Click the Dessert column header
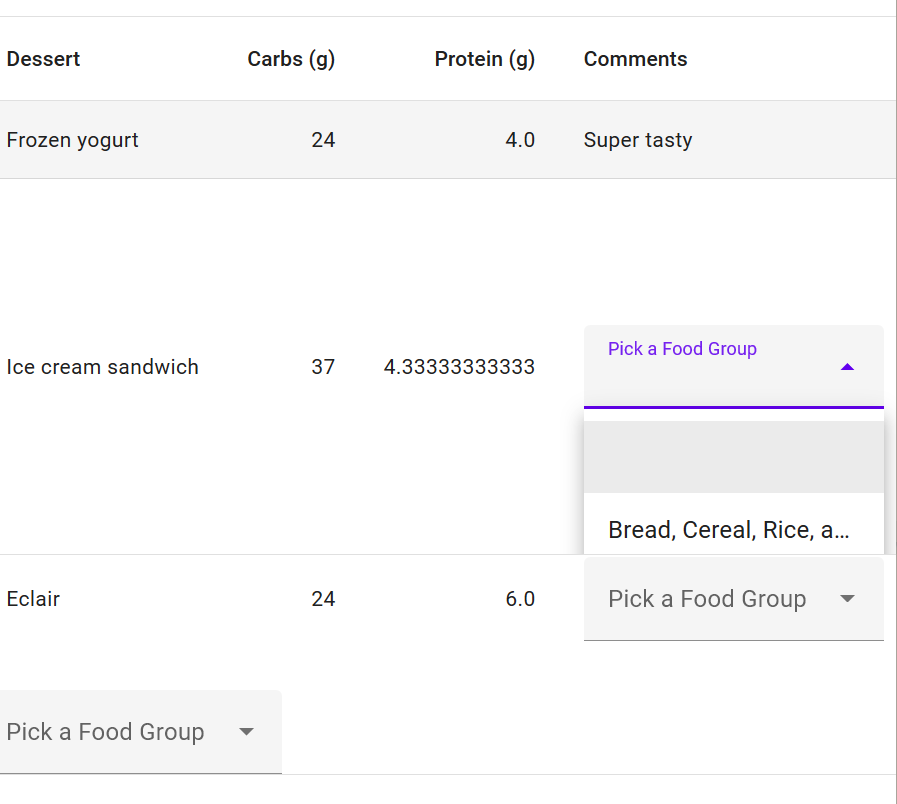Viewport: 897px width, 804px height. coord(43,59)
